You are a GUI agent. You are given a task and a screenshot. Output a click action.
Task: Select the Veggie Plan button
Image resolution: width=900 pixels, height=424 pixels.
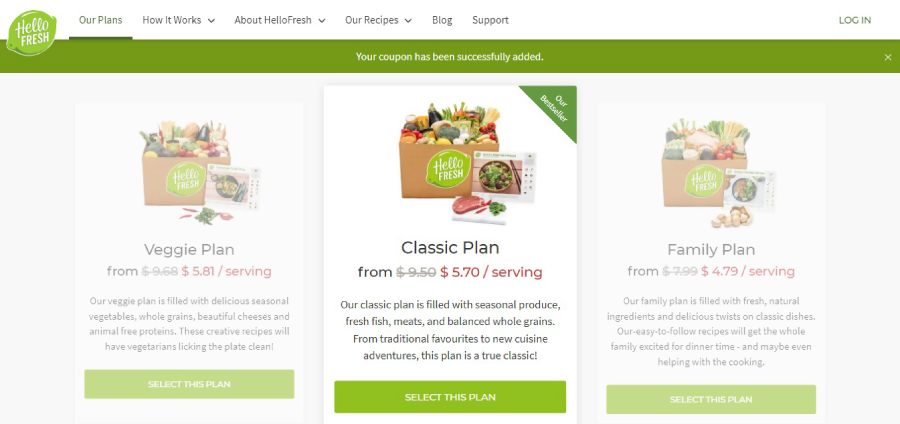pos(189,384)
